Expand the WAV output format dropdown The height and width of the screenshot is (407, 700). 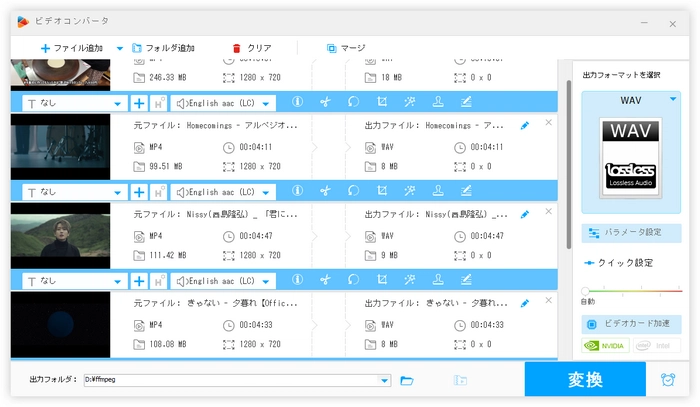[x=673, y=99]
